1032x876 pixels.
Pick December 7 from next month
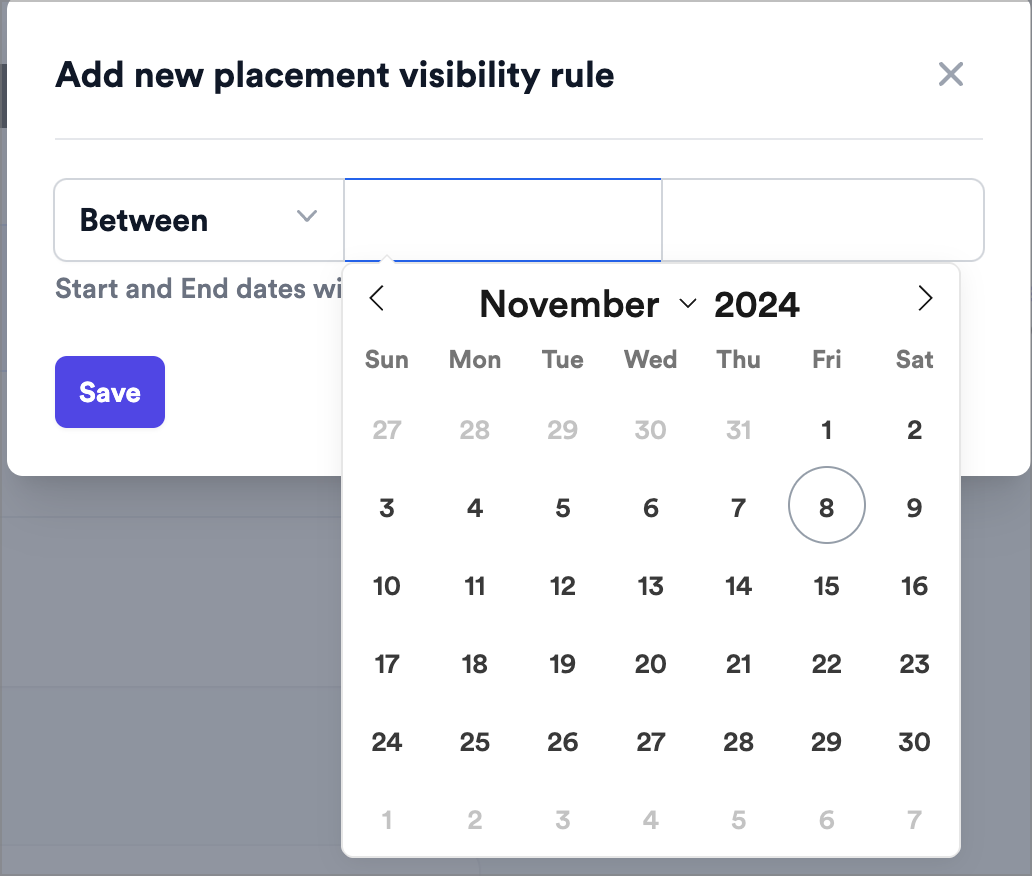pos(914,820)
